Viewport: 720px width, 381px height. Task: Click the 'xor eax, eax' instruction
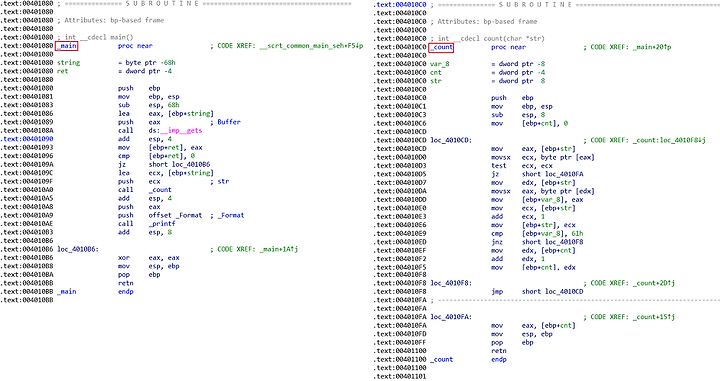coord(149,258)
